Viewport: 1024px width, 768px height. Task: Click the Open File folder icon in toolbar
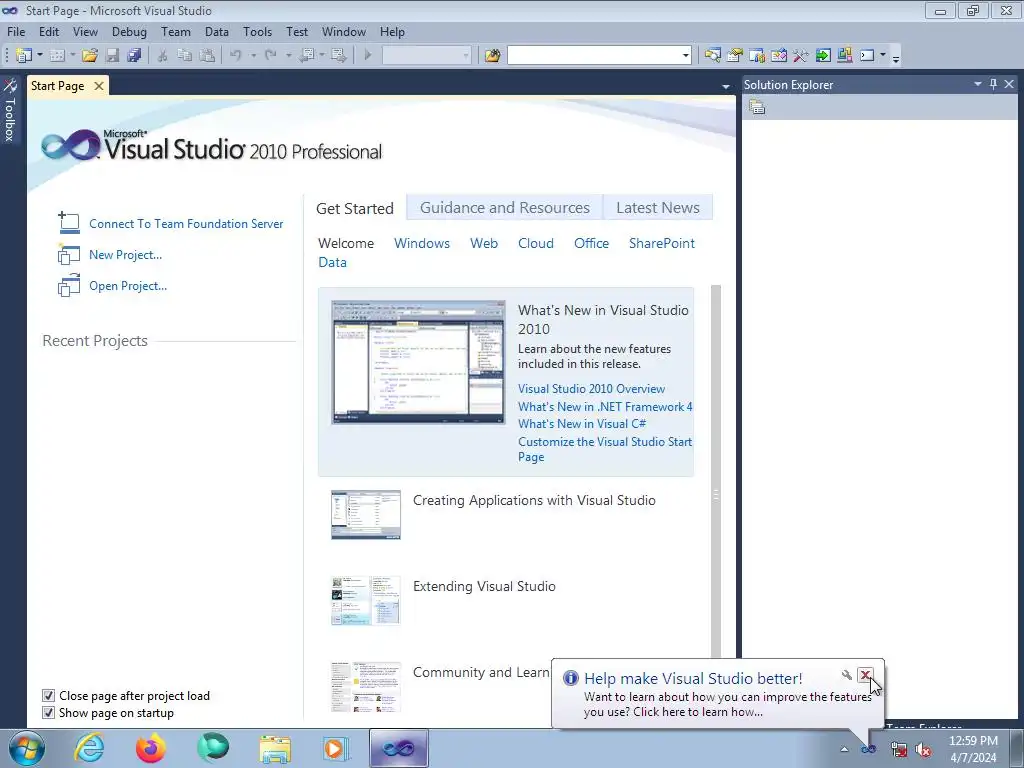click(x=90, y=56)
